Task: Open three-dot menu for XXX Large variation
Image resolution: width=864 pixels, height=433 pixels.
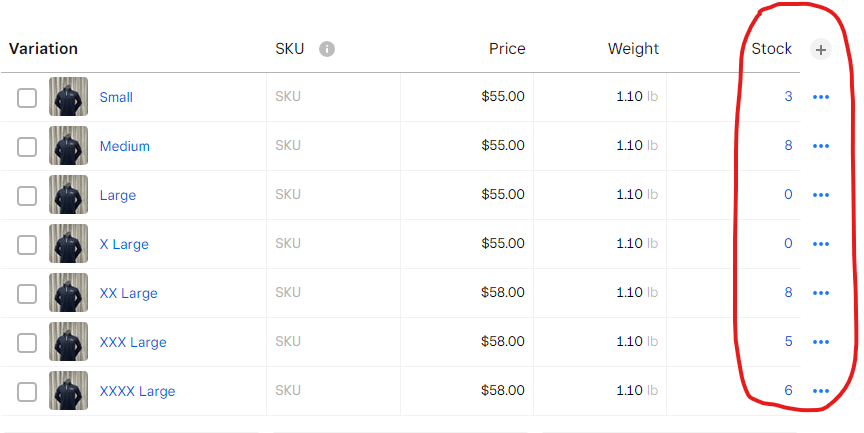Action: 821,342
